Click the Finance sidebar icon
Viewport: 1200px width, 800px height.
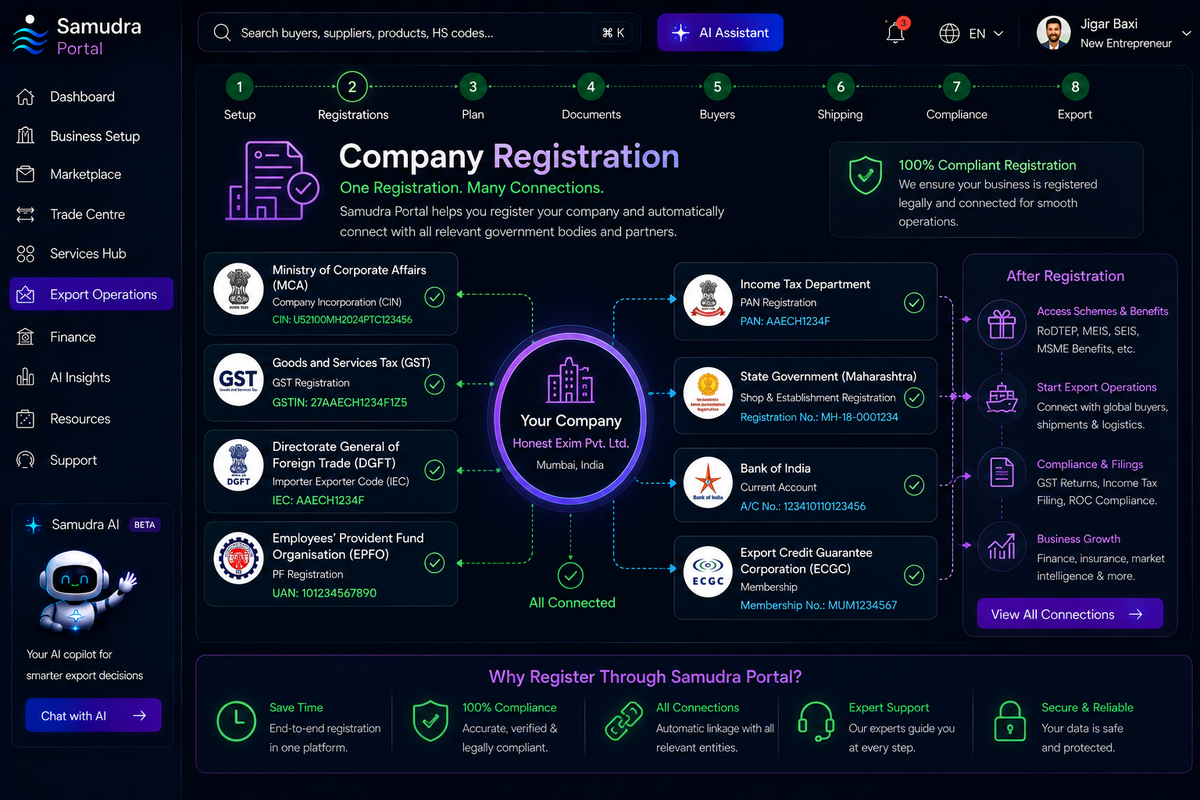pyautogui.click(x=26, y=337)
